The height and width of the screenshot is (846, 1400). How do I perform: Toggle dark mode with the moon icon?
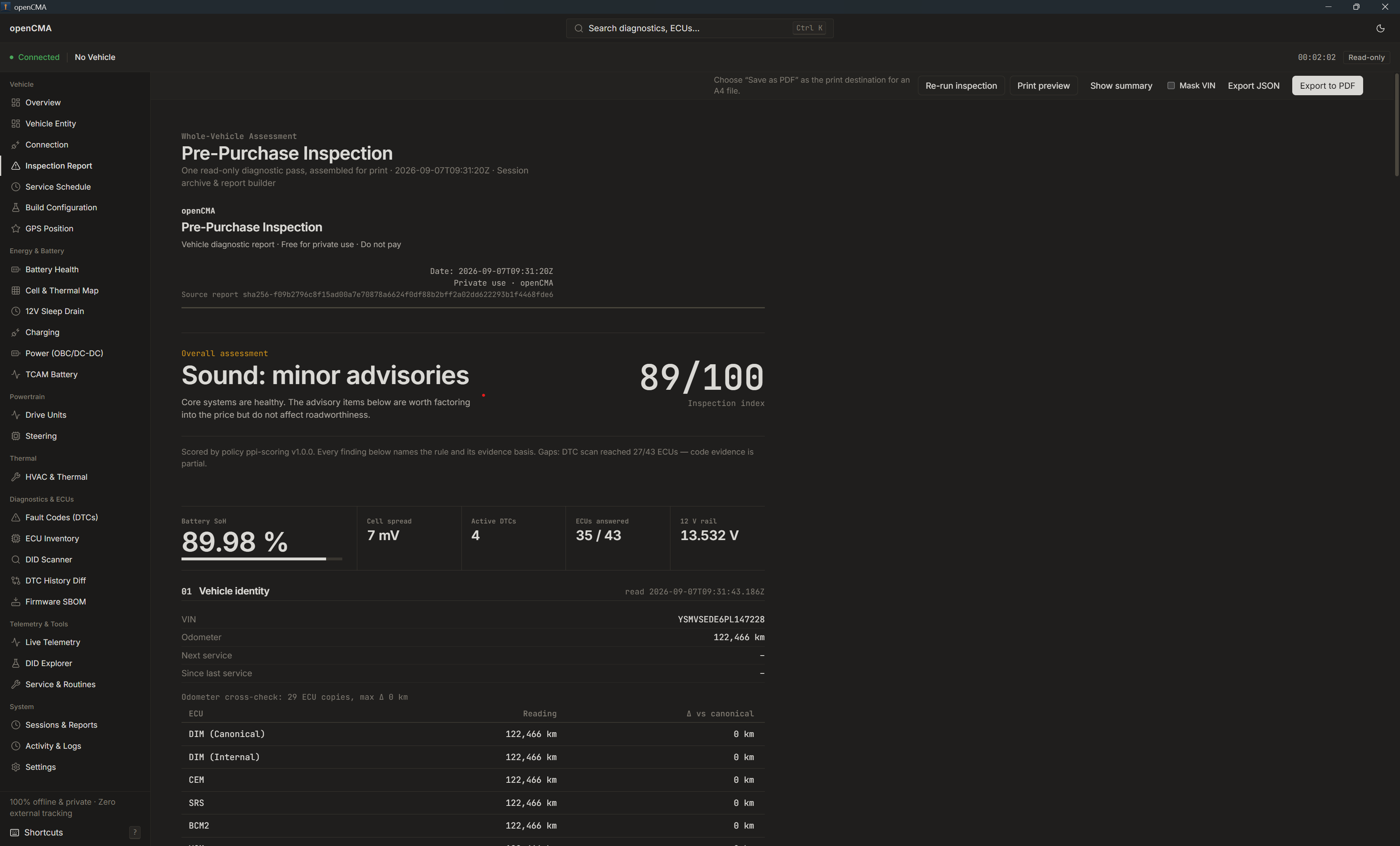[x=1380, y=28]
